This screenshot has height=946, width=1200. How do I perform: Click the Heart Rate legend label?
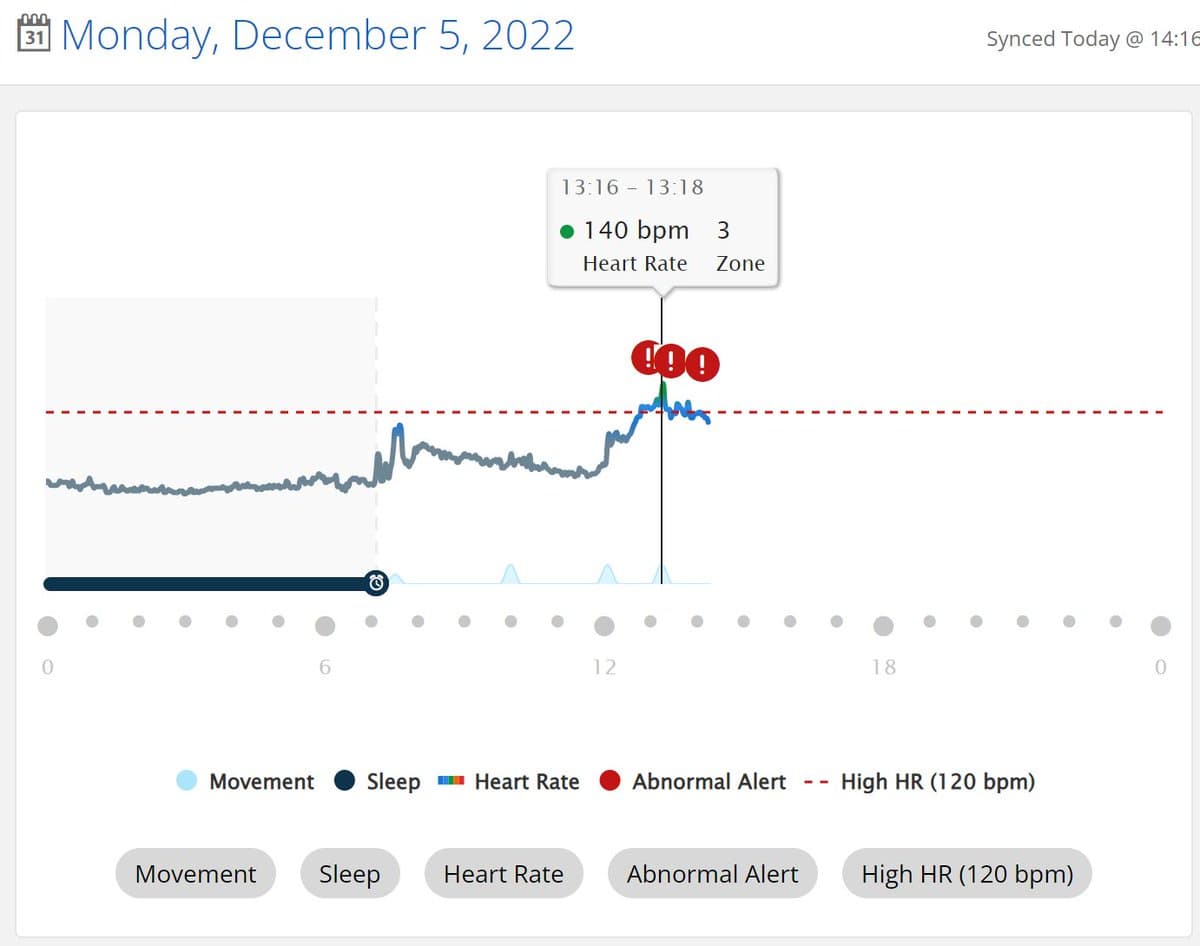point(527,782)
